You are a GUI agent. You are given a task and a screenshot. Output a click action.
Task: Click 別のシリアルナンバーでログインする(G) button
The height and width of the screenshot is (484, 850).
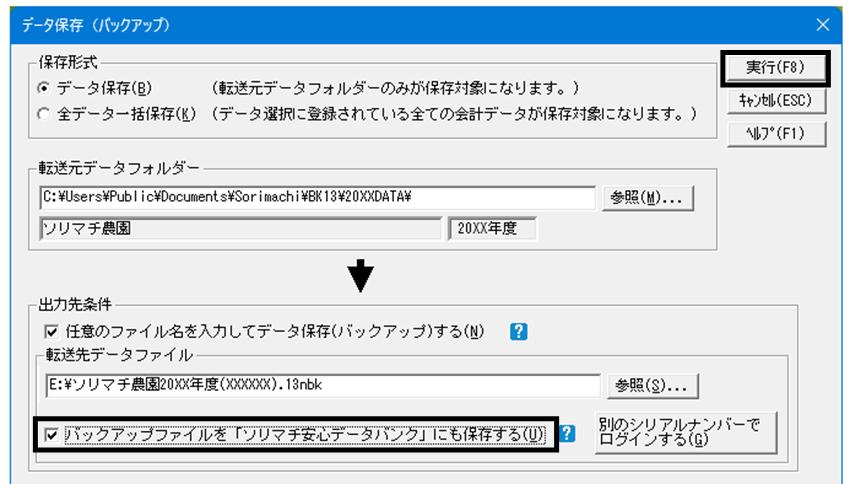(x=686, y=433)
